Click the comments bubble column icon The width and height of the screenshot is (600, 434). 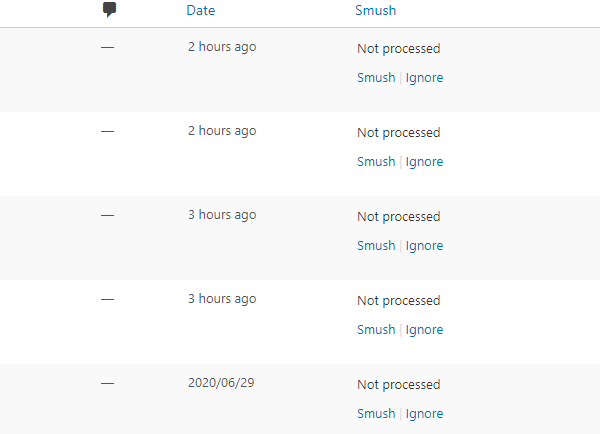[x=109, y=10]
